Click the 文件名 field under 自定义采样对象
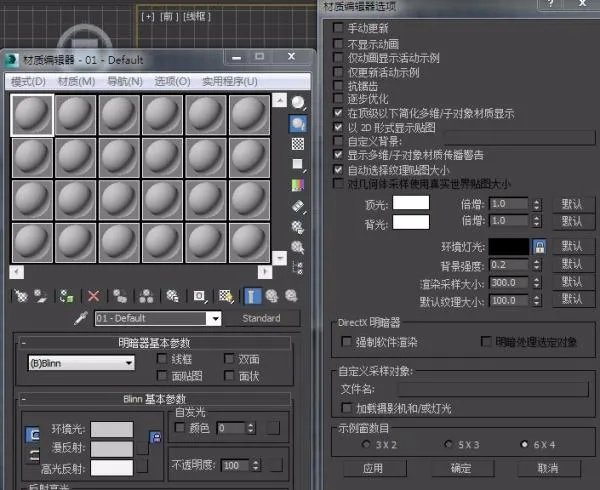The image size is (600, 490). coord(493,389)
